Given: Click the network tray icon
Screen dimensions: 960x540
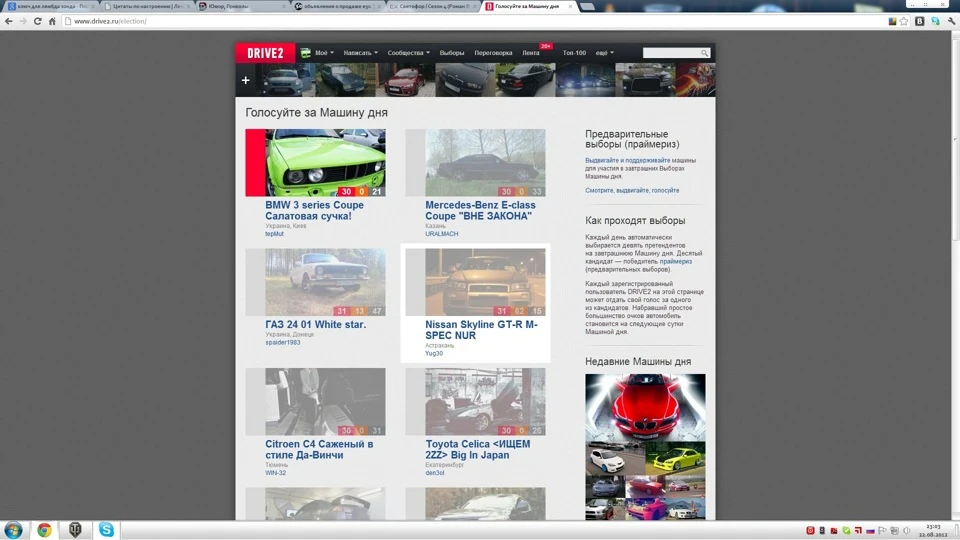Looking at the screenshot, I should point(894,530).
